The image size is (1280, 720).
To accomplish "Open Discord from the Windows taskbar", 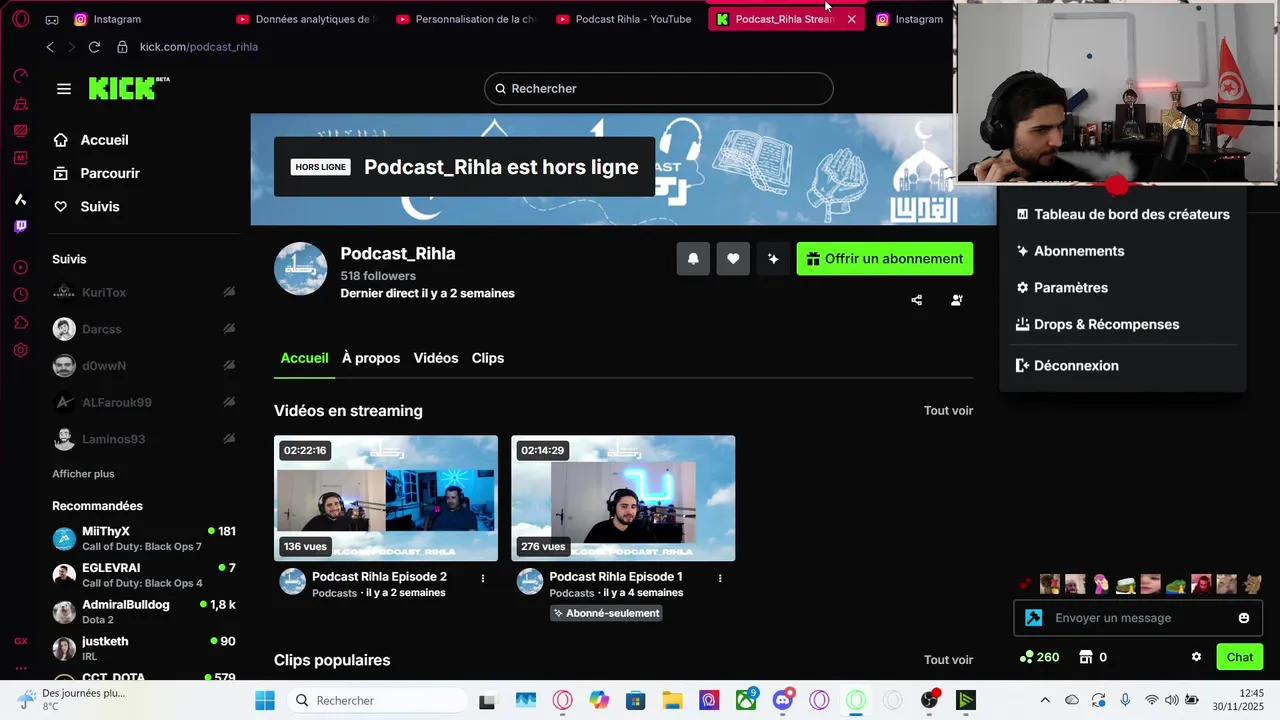I will pyautogui.click(x=783, y=700).
